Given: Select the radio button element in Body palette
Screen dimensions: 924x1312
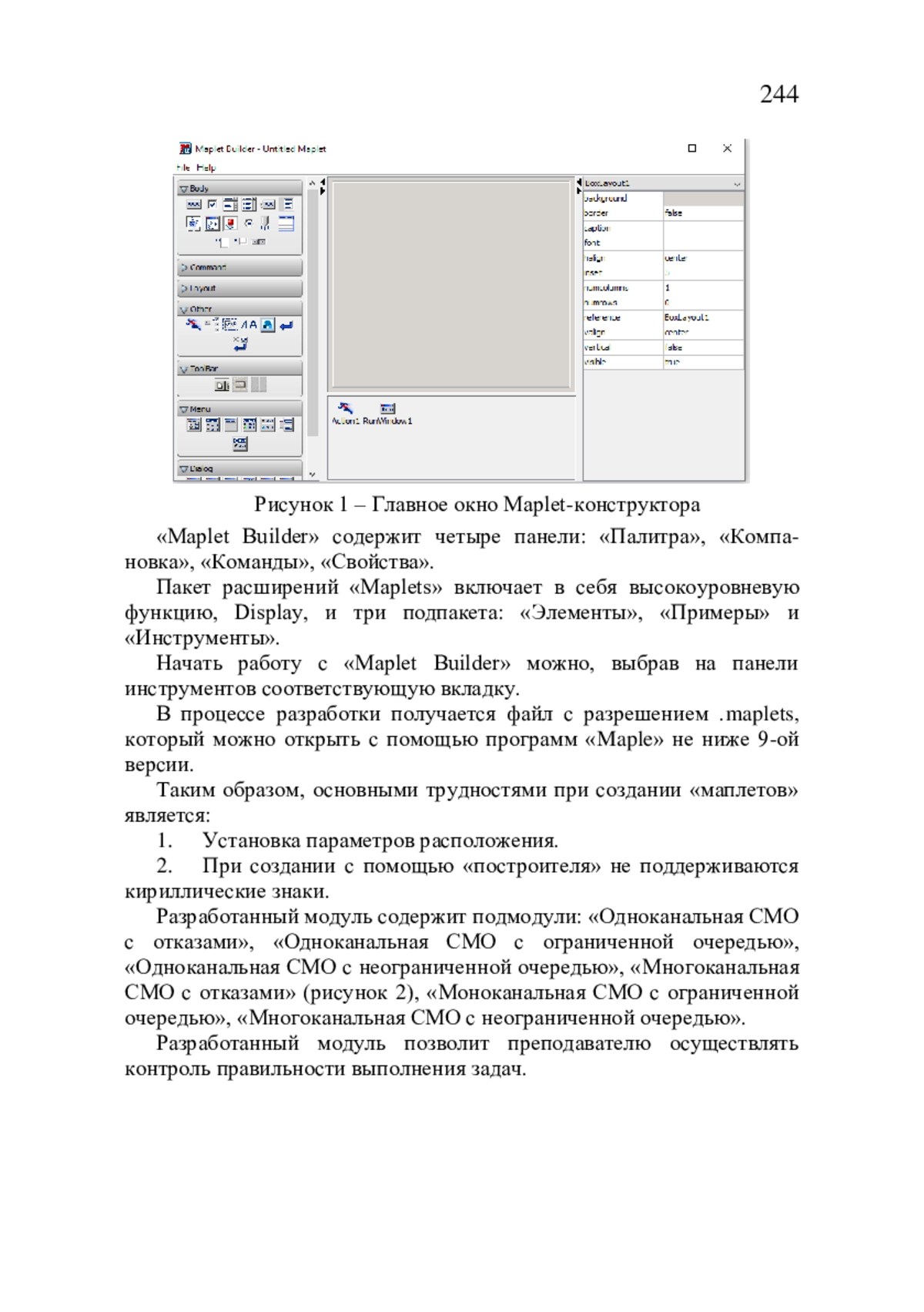Looking at the screenshot, I should [x=249, y=223].
